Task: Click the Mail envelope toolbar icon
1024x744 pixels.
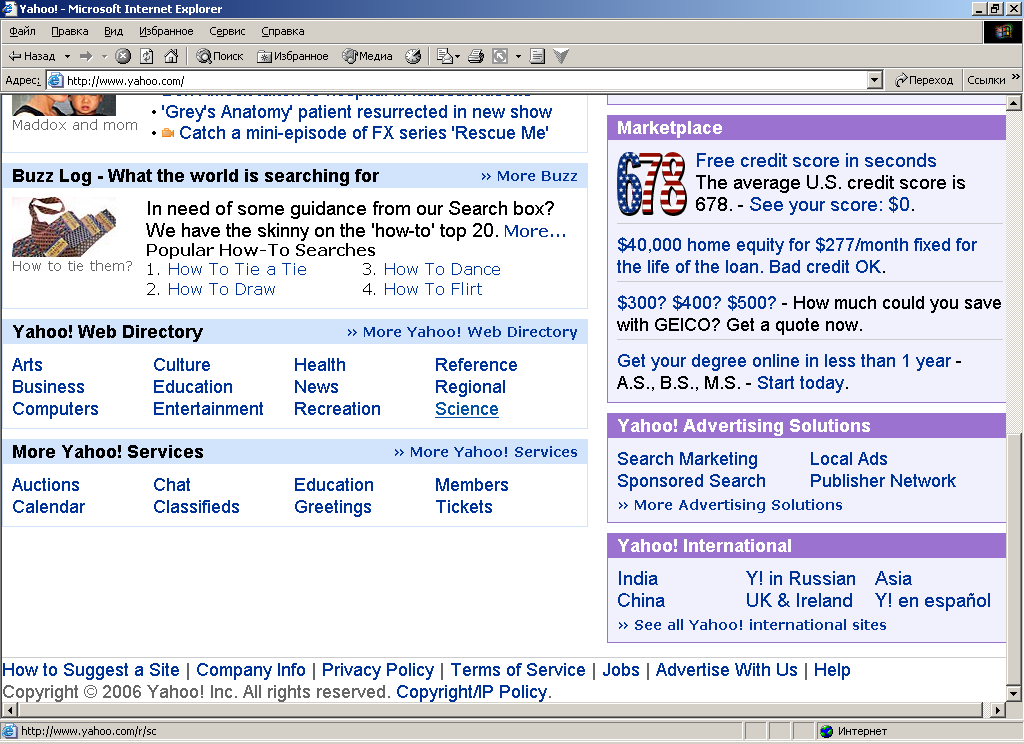Action: pos(445,56)
